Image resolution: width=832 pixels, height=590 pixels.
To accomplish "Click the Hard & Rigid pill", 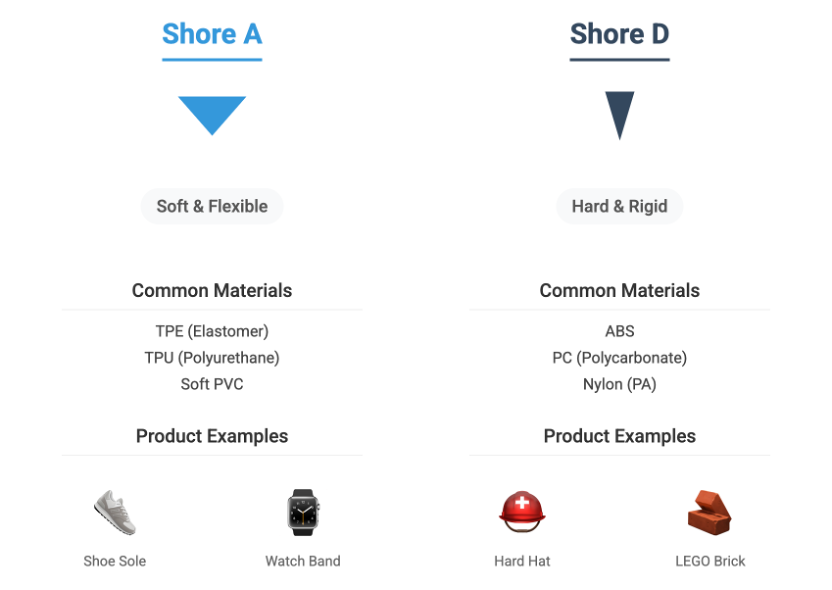I will click(x=619, y=206).
